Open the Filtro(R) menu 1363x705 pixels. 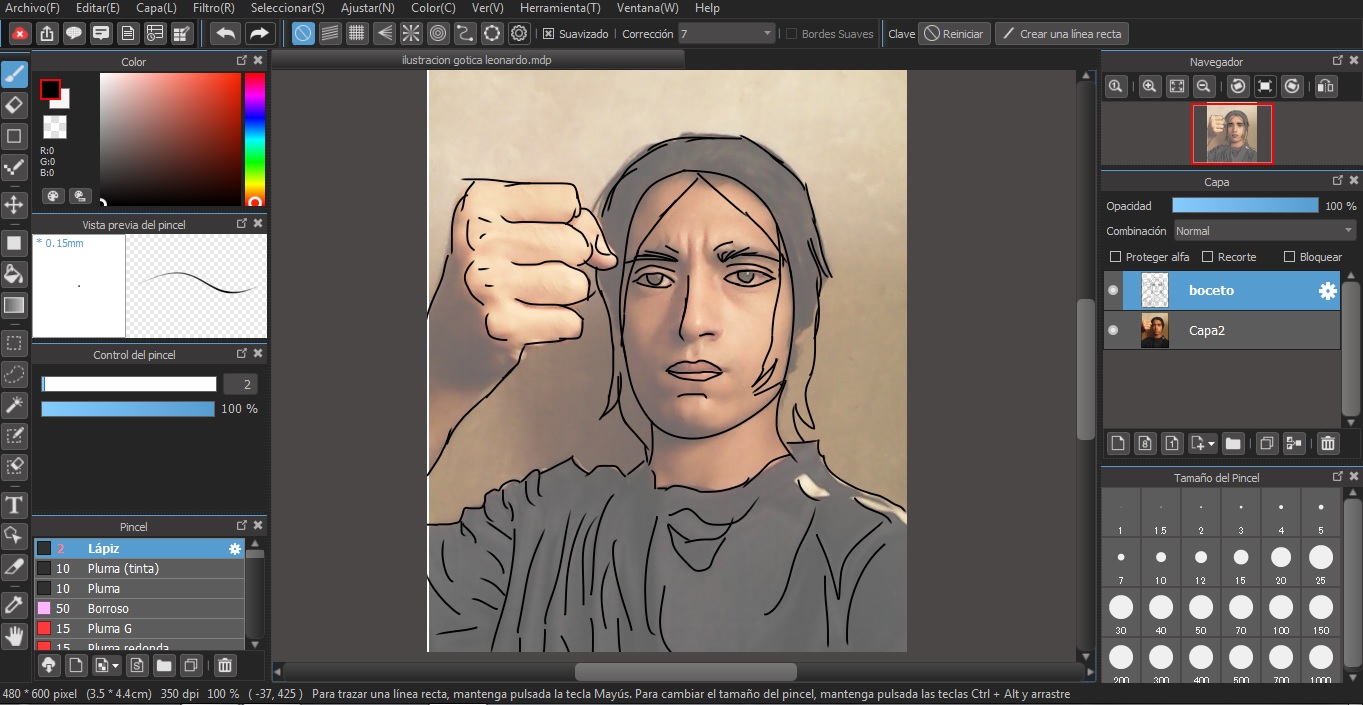[213, 8]
